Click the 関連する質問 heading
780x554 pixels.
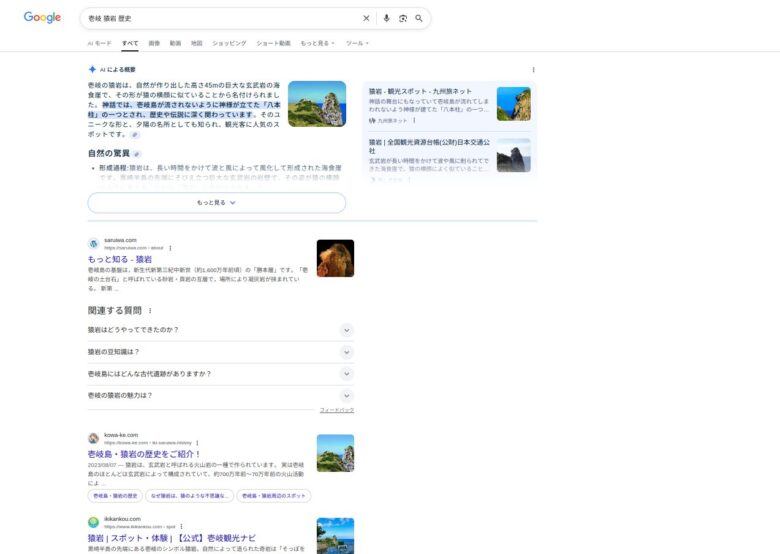click(114, 311)
